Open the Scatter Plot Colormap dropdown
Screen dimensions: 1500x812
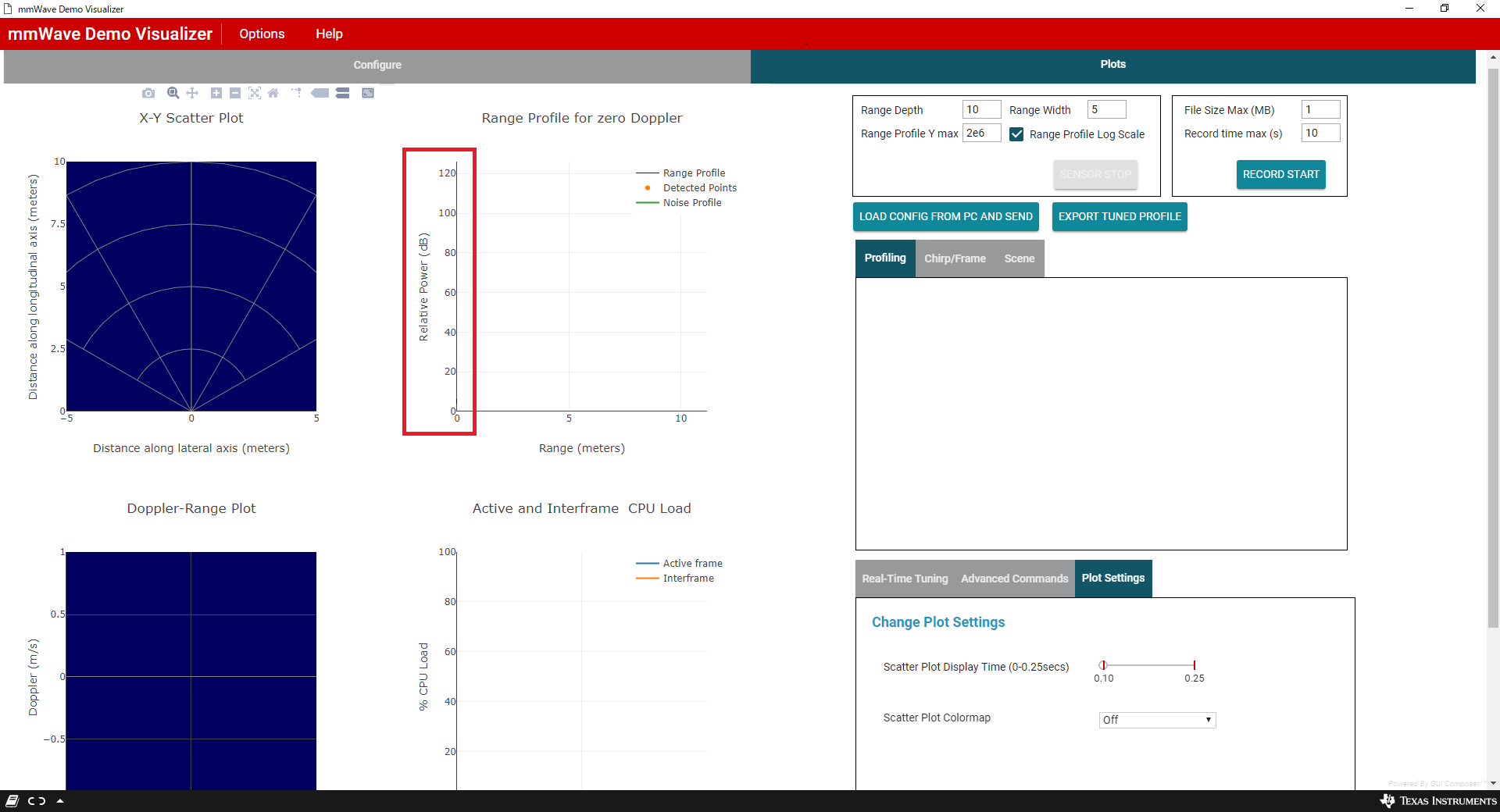click(x=1157, y=720)
